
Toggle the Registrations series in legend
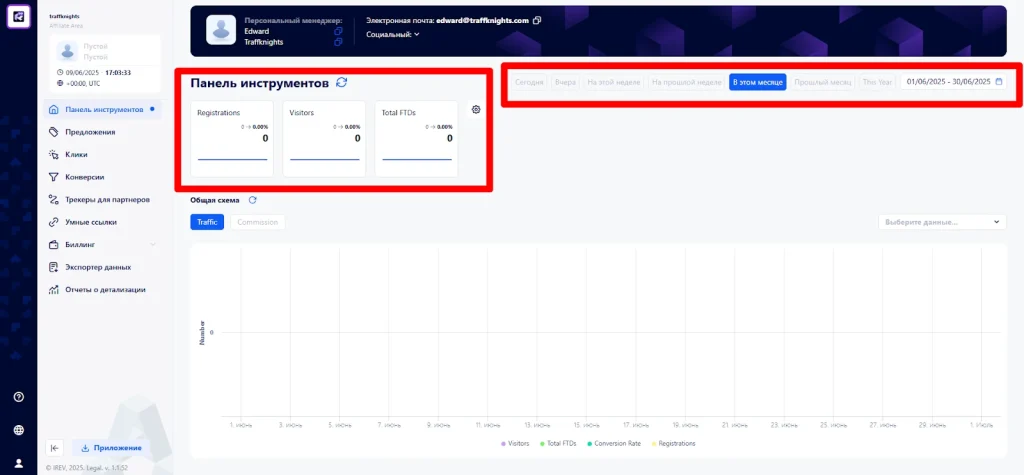pyautogui.click(x=673, y=444)
